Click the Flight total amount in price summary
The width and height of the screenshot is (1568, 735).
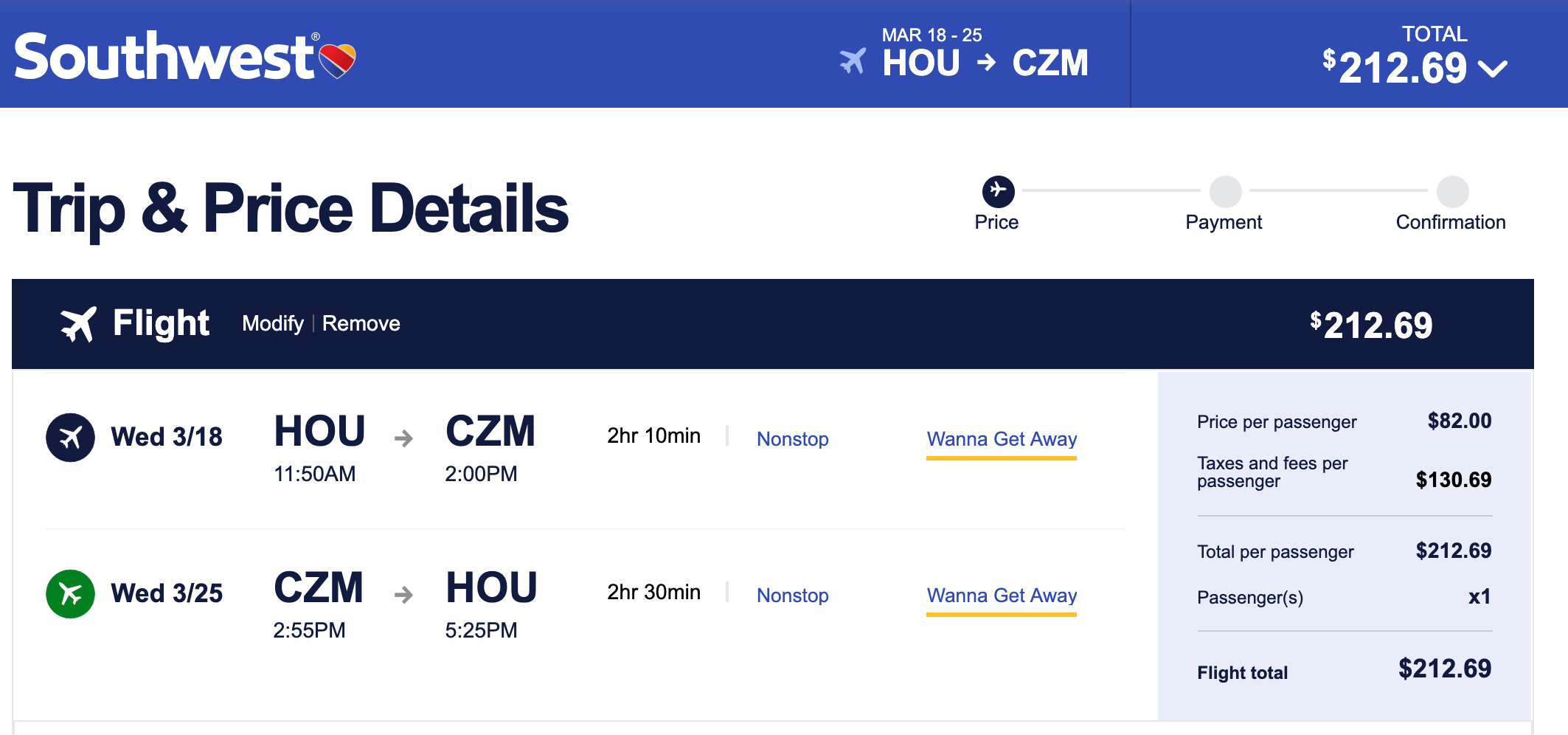(x=1445, y=669)
